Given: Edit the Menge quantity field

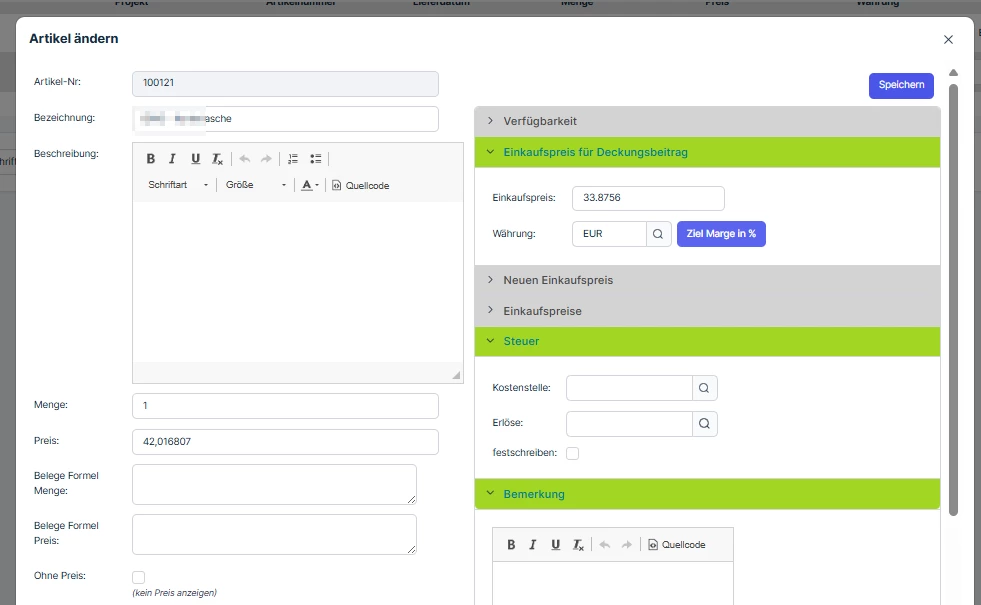Looking at the screenshot, I should click(x=285, y=406).
